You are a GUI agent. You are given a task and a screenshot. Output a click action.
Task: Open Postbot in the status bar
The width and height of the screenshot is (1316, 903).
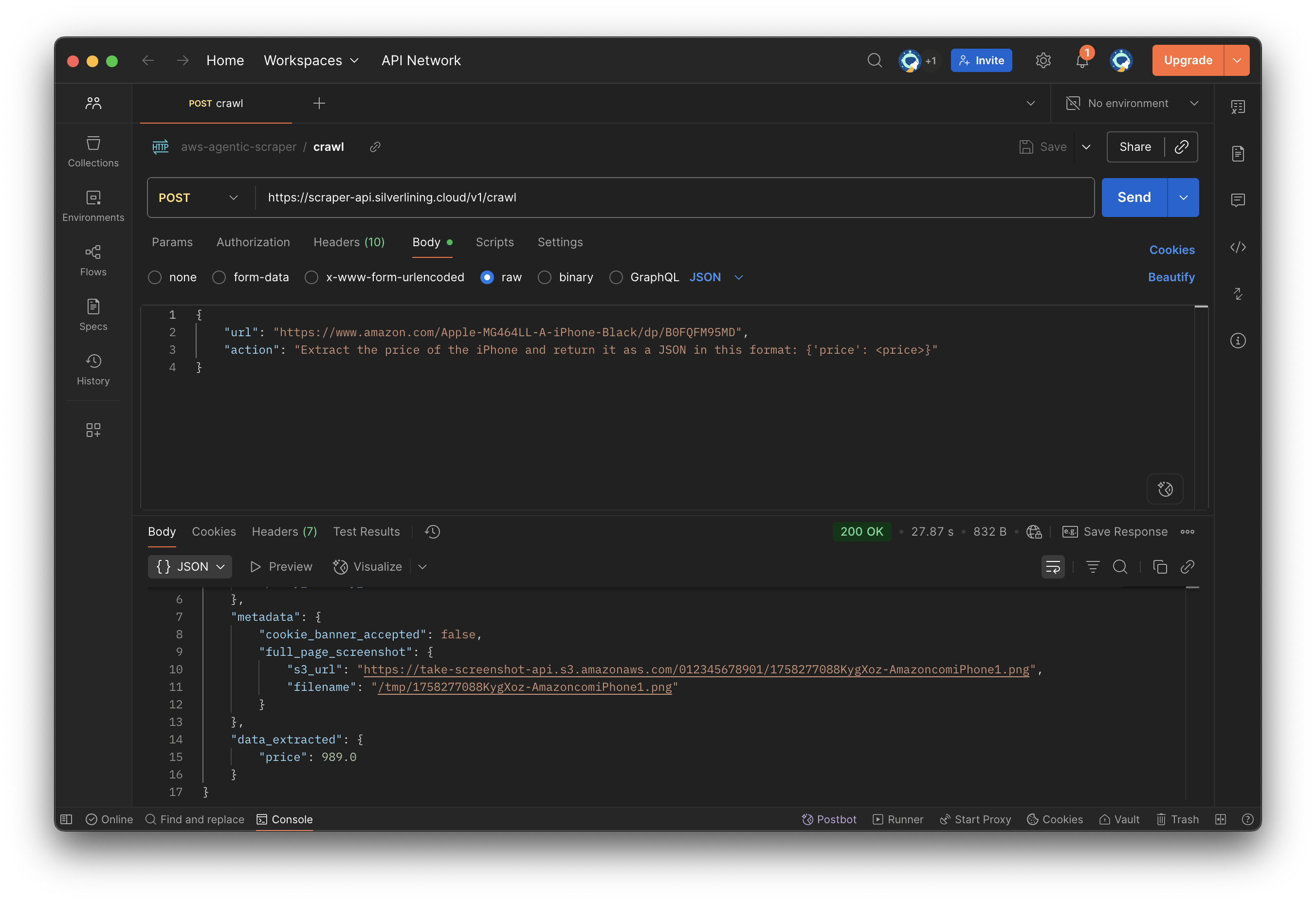(x=829, y=819)
